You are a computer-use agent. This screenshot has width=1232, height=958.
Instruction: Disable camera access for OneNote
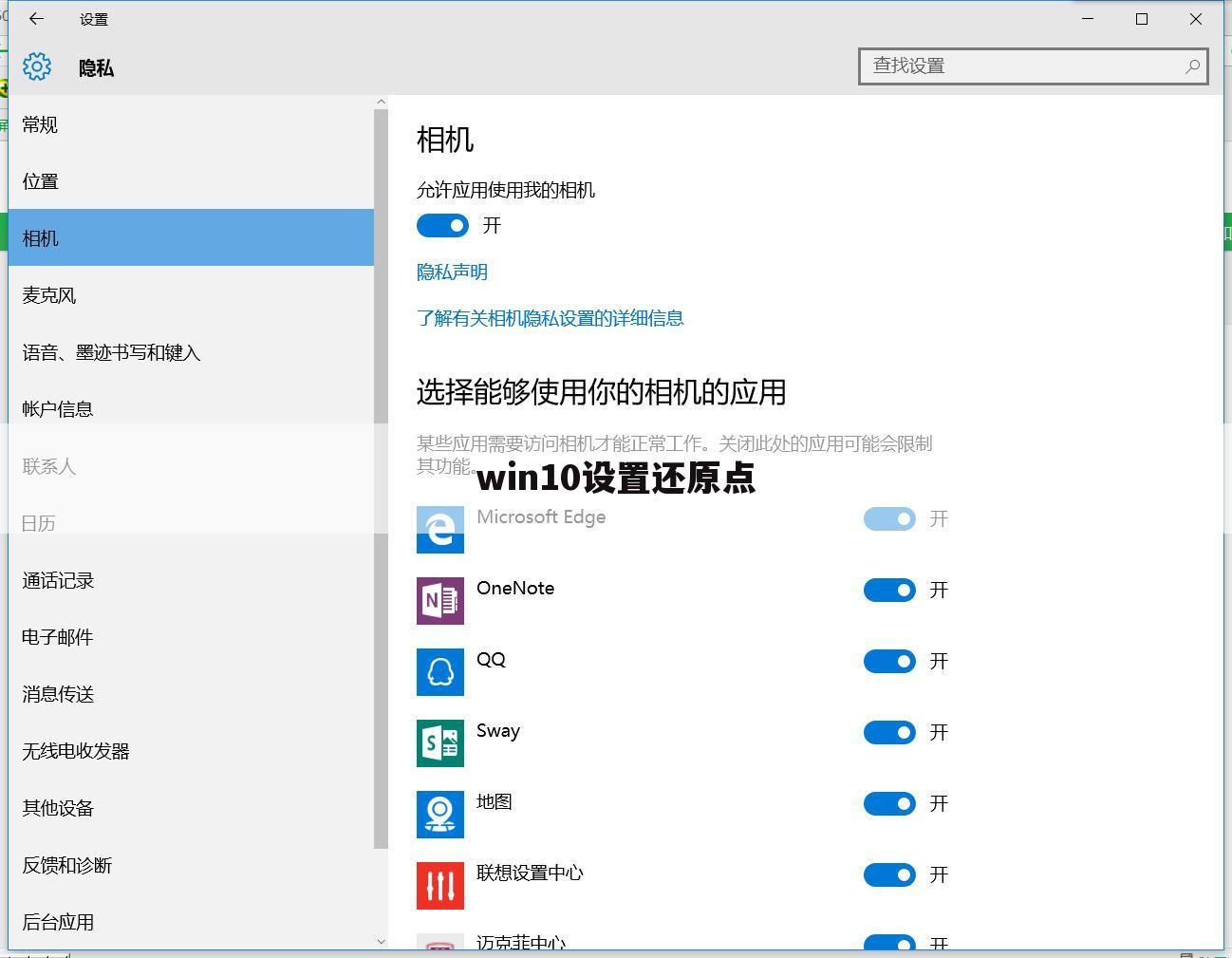tap(889, 590)
